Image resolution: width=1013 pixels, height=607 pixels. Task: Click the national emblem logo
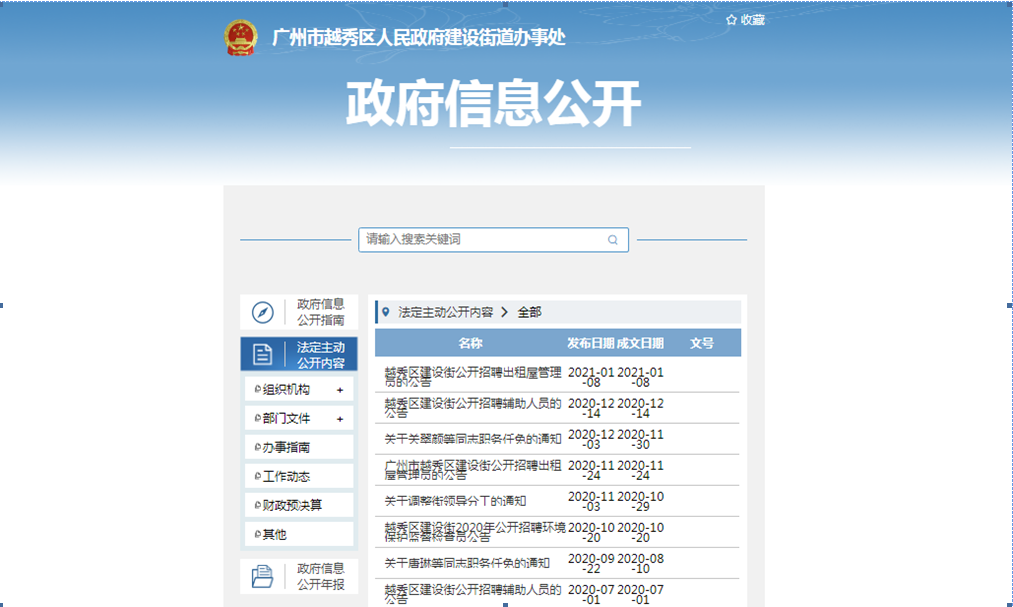240,38
